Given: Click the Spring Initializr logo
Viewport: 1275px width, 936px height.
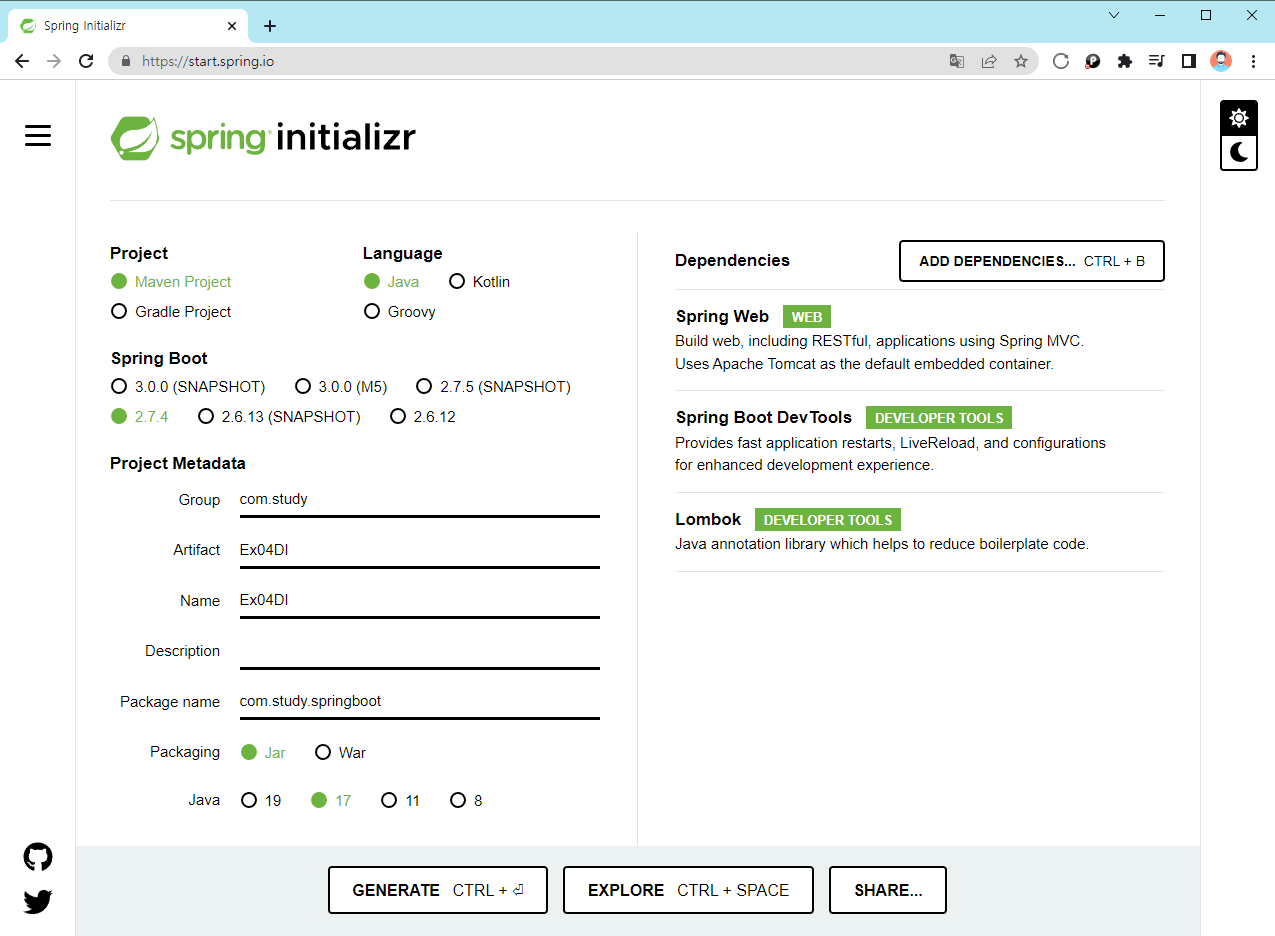Looking at the screenshot, I should click(263, 138).
